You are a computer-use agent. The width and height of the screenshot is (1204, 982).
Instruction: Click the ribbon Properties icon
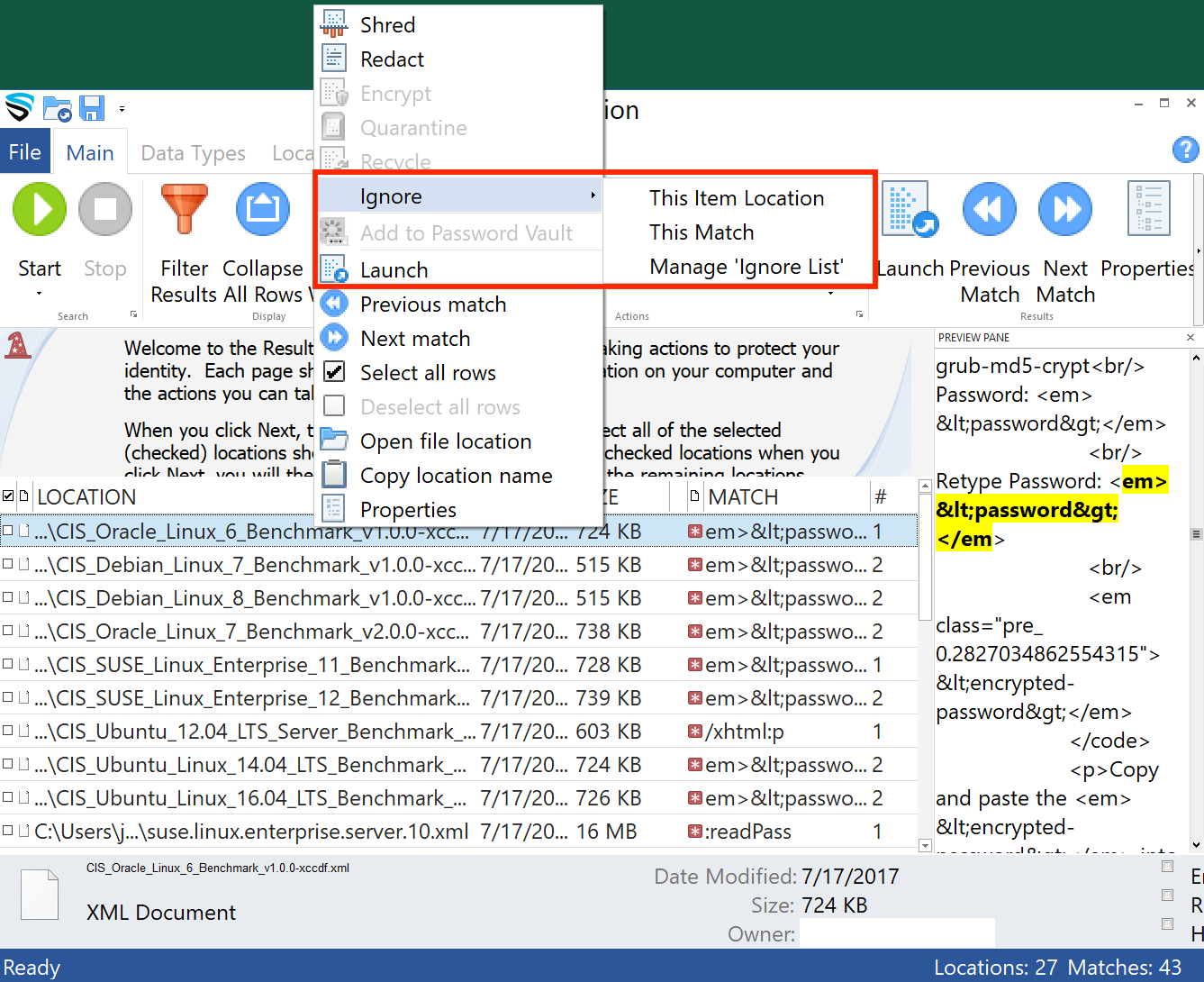1149,210
